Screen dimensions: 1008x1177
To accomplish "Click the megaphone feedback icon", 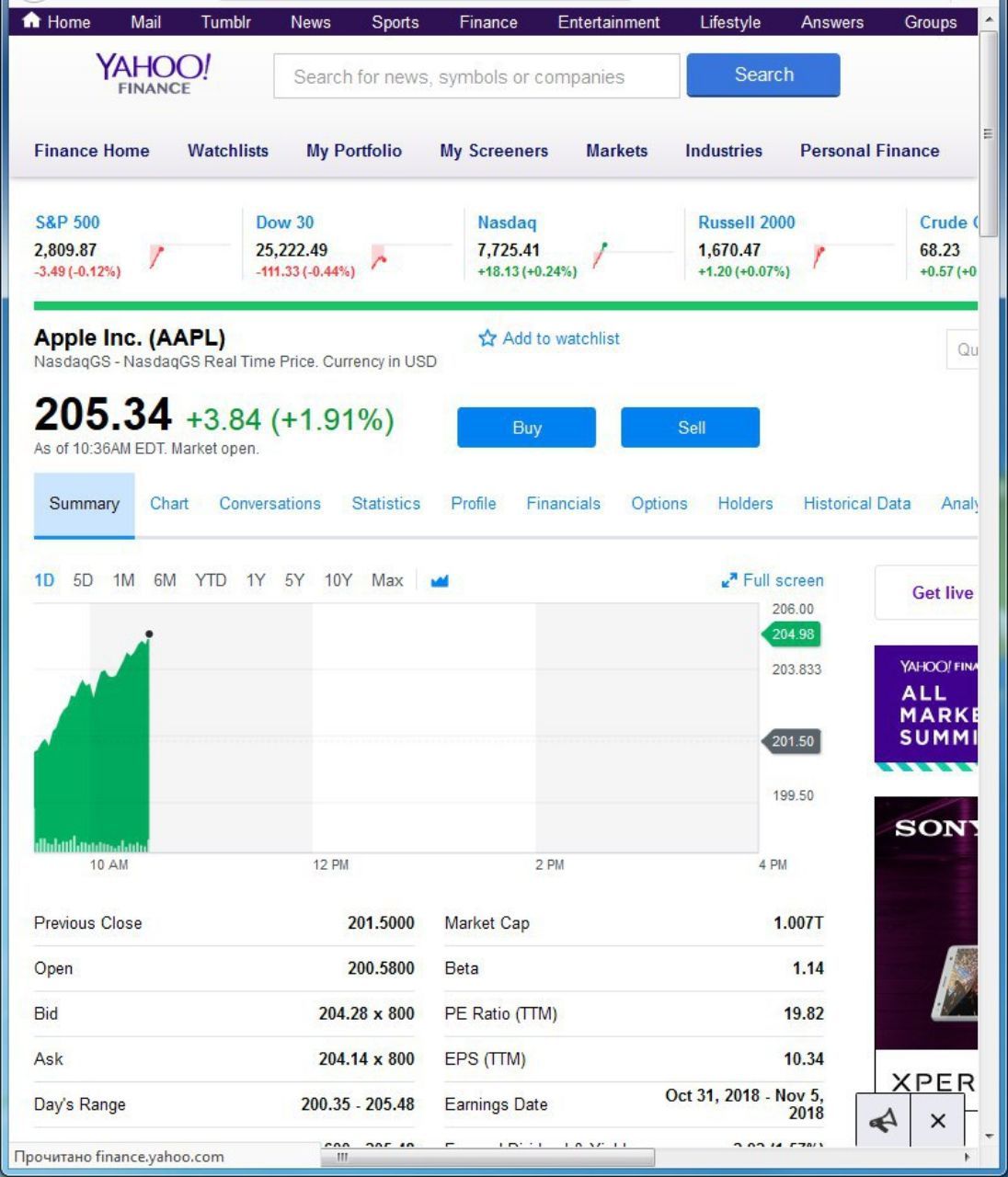I will [883, 1121].
